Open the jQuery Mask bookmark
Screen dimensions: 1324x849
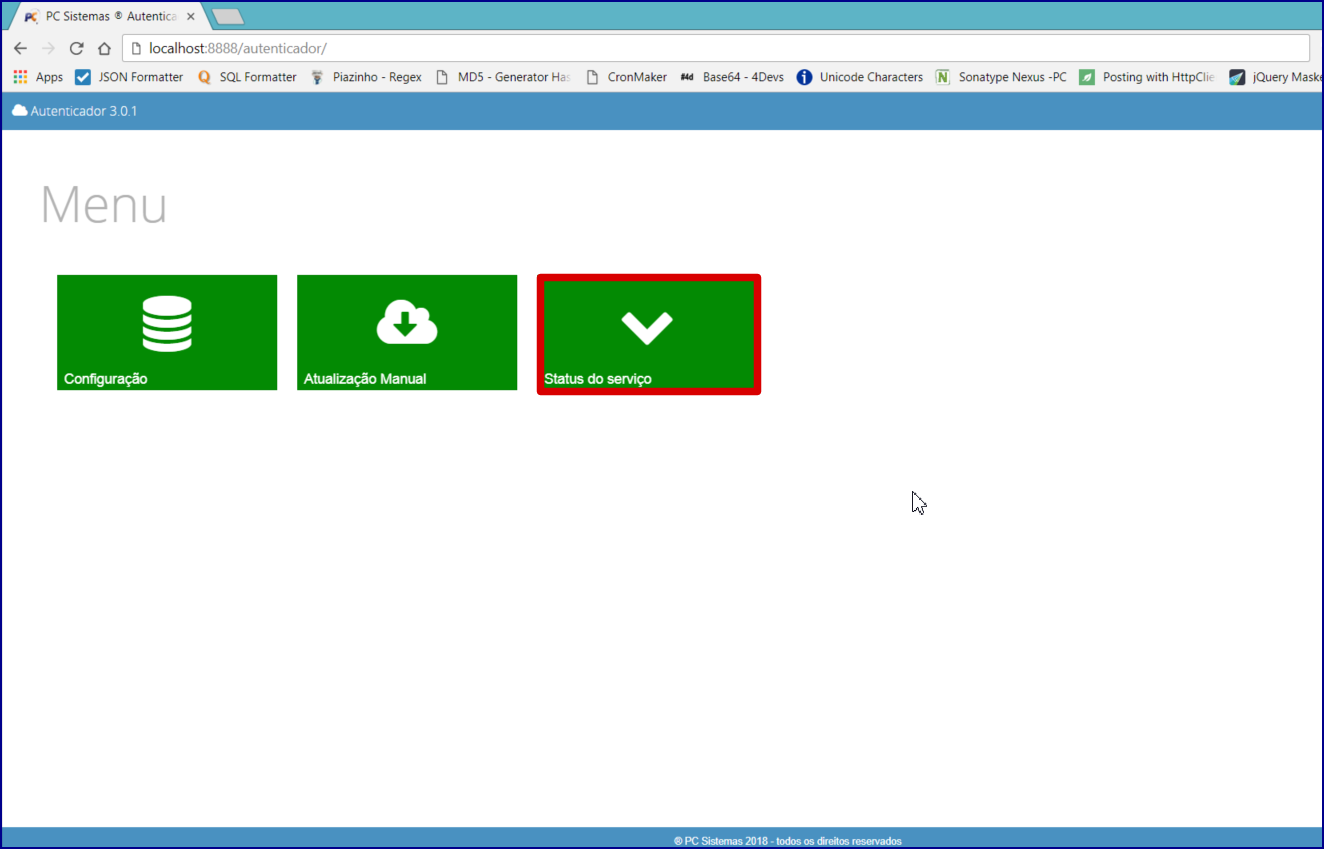(1276, 77)
